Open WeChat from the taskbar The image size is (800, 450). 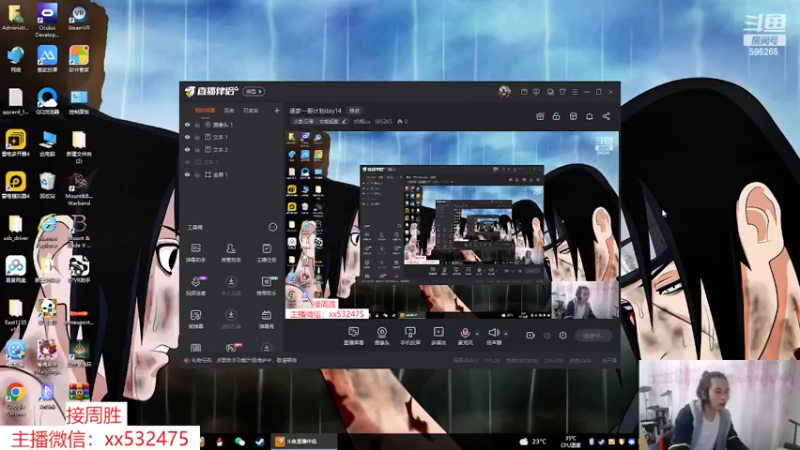coord(240,442)
